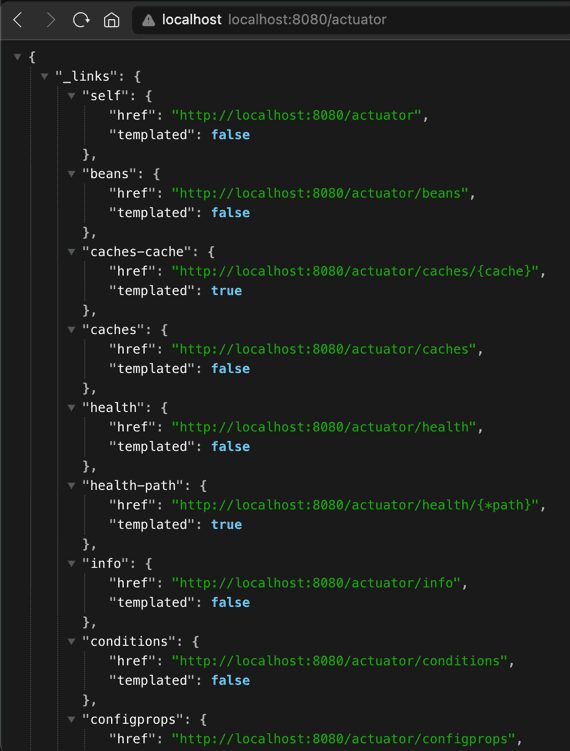Image resolution: width=570 pixels, height=751 pixels.
Task: Collapse the "health" node
Action: [71, 408]
